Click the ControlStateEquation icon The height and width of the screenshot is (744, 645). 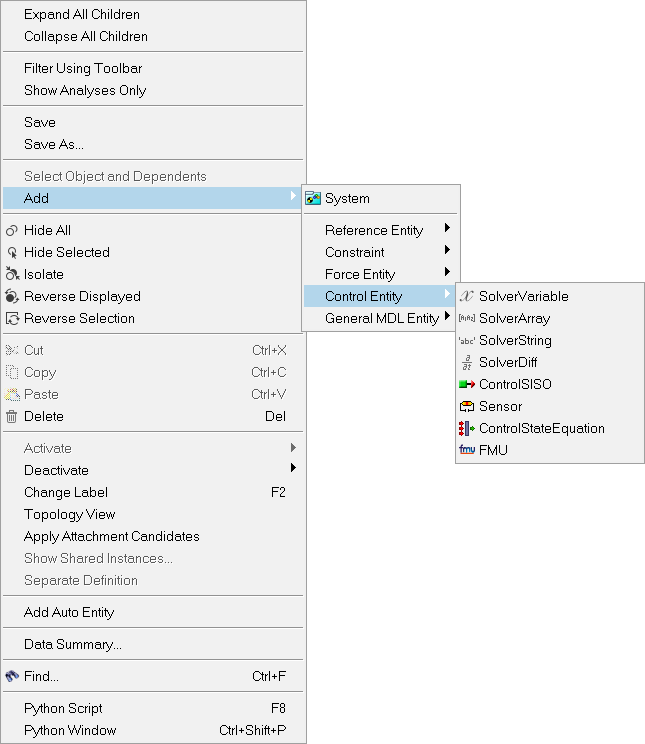click(466, 428)
